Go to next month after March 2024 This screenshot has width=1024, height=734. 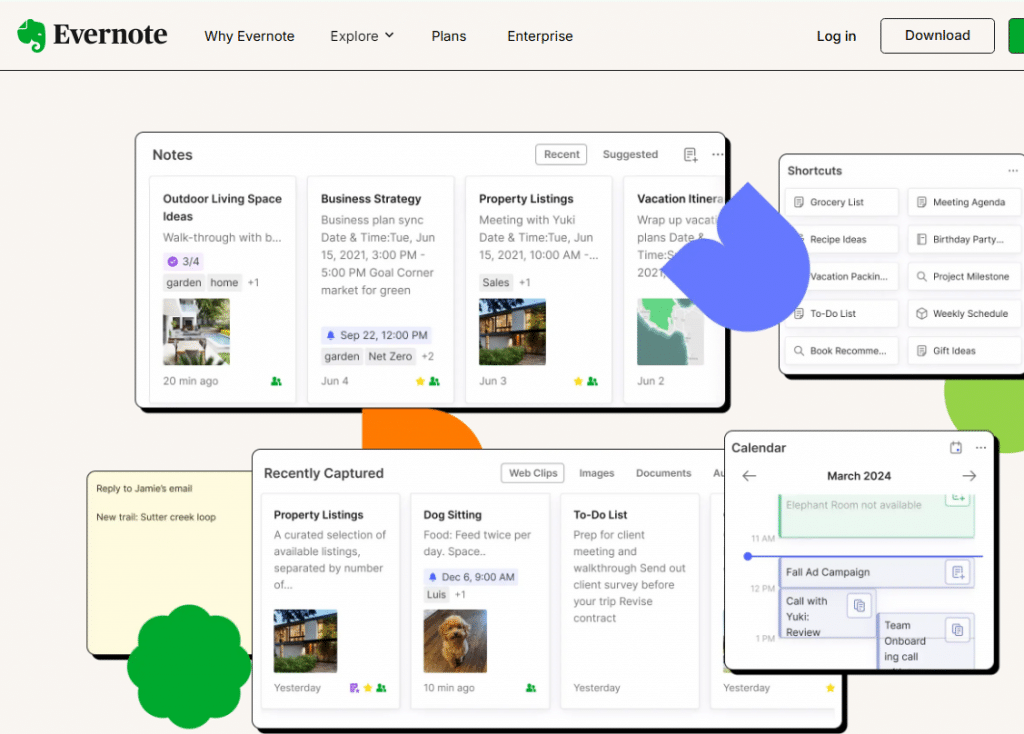(969, 475)
